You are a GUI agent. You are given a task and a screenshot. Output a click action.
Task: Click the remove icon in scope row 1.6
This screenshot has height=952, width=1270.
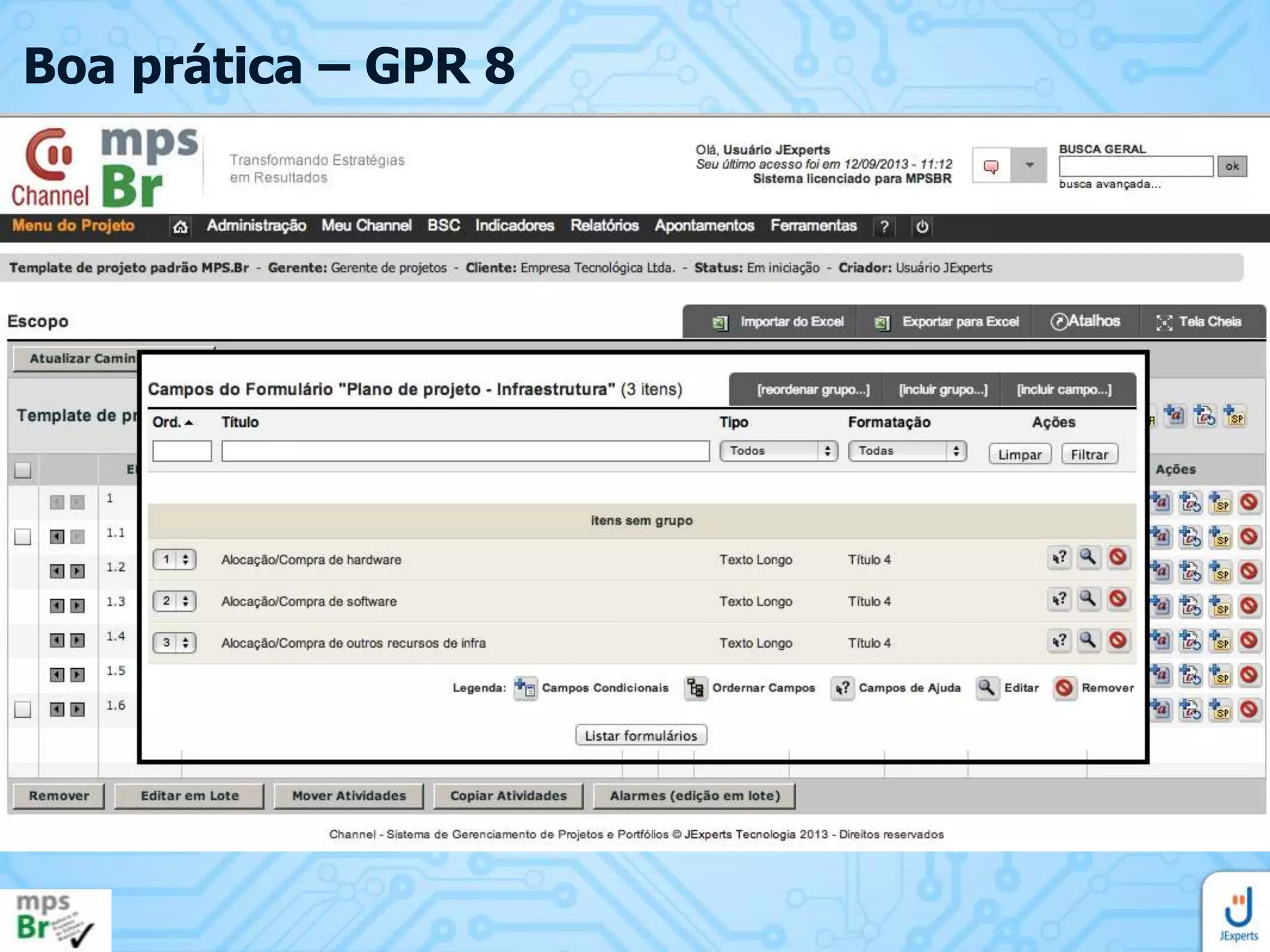[x=1249, y=709]
